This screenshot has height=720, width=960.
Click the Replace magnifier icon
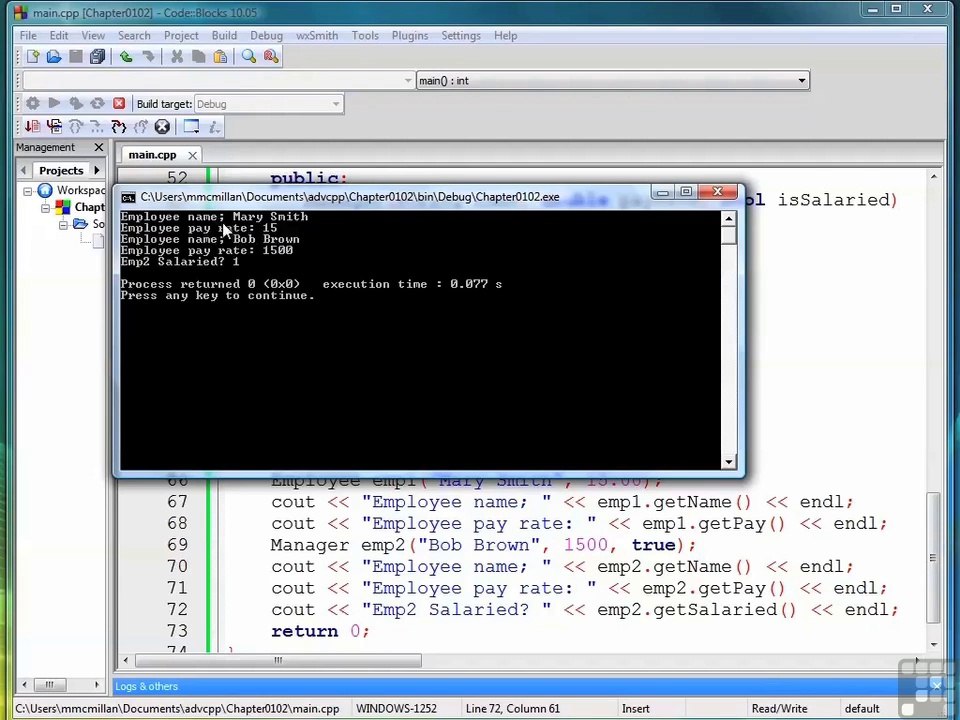click(x=271, y=57)
